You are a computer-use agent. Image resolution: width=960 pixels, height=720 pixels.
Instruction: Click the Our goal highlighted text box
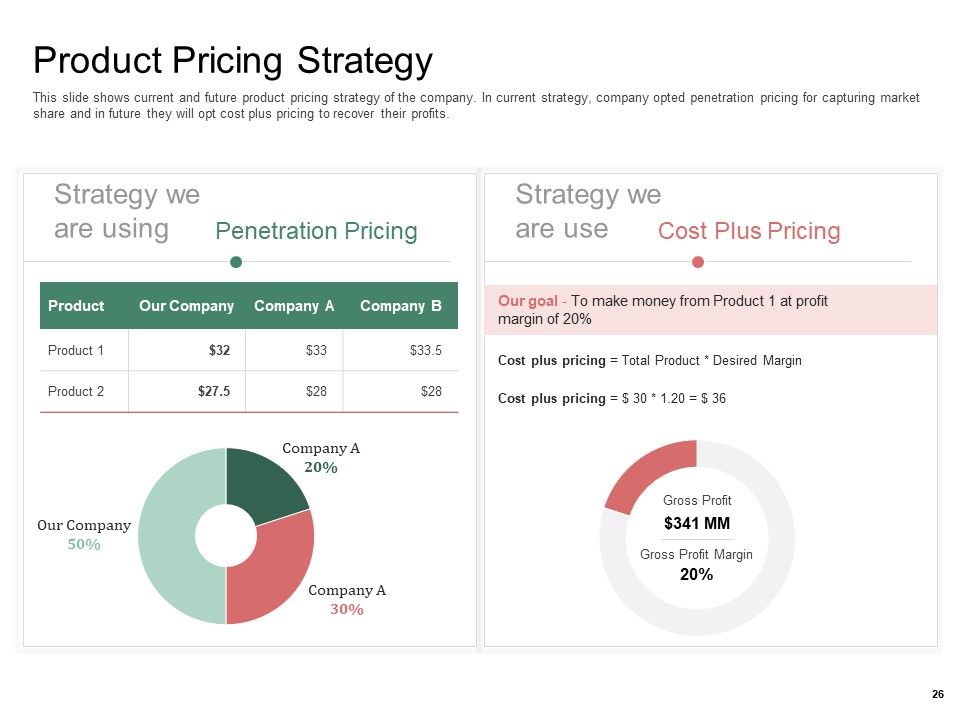pos(710,310)
